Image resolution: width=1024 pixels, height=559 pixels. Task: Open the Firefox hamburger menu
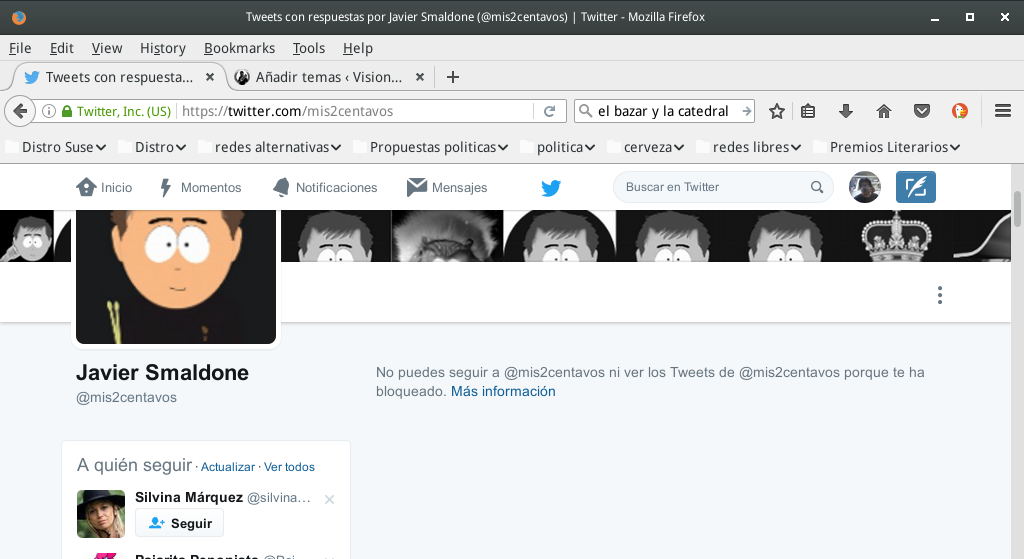point(1002,111)
